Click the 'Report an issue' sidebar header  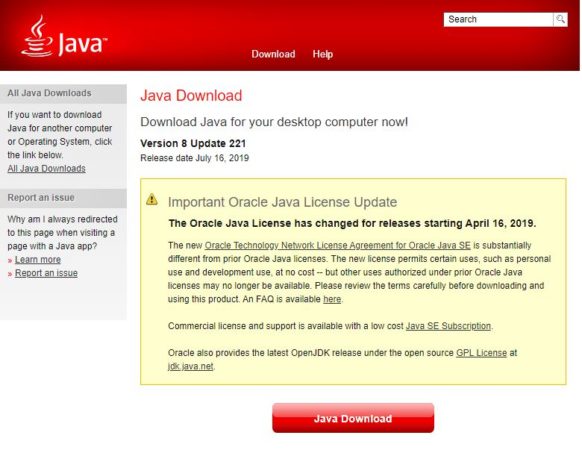click(x=63, y=198)
